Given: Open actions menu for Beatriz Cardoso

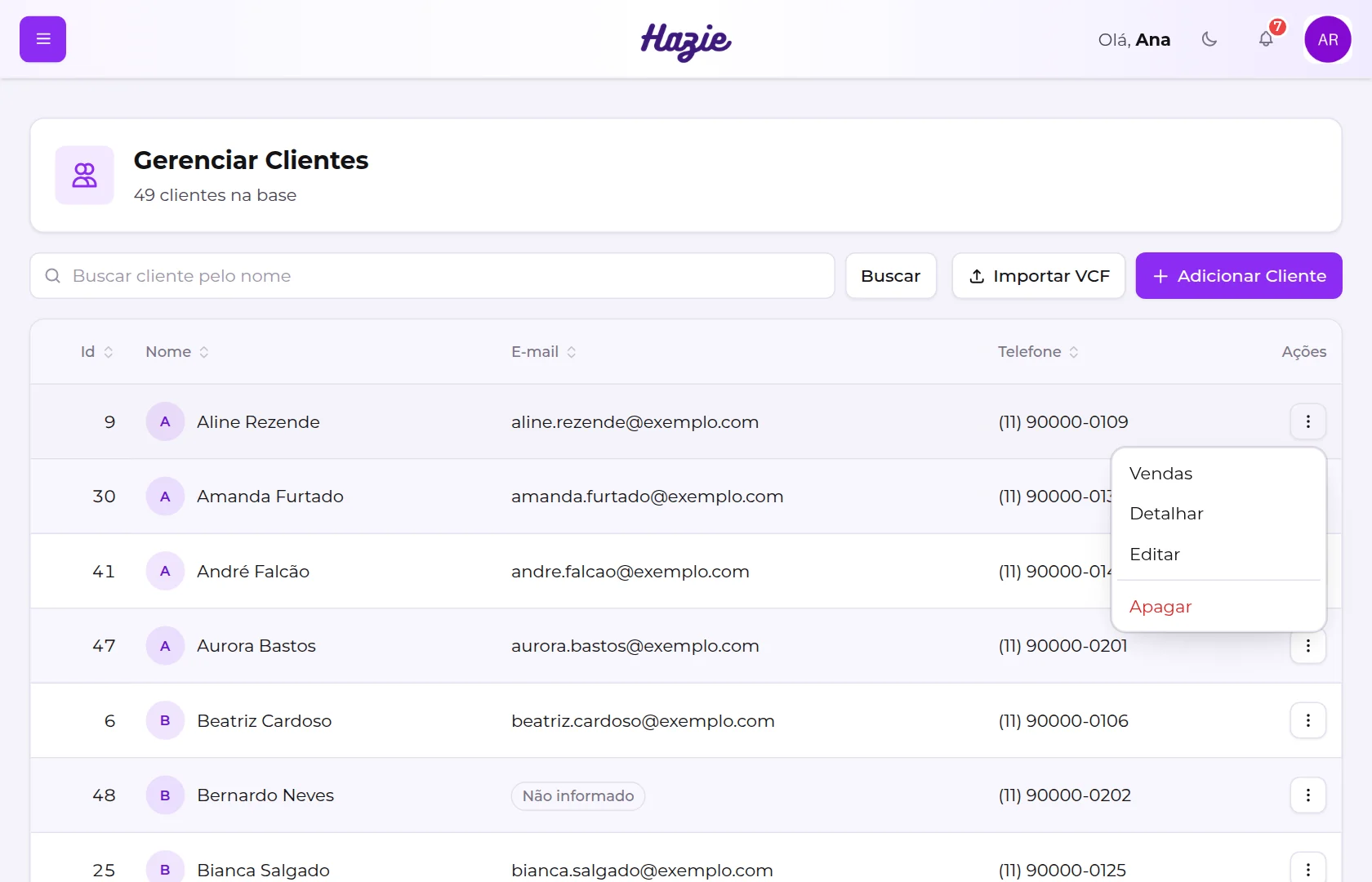Looking at the screenshot, I should tap(1308, 720).
